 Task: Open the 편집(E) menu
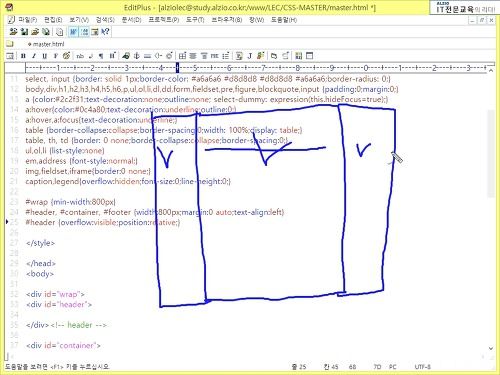point(53,20)
